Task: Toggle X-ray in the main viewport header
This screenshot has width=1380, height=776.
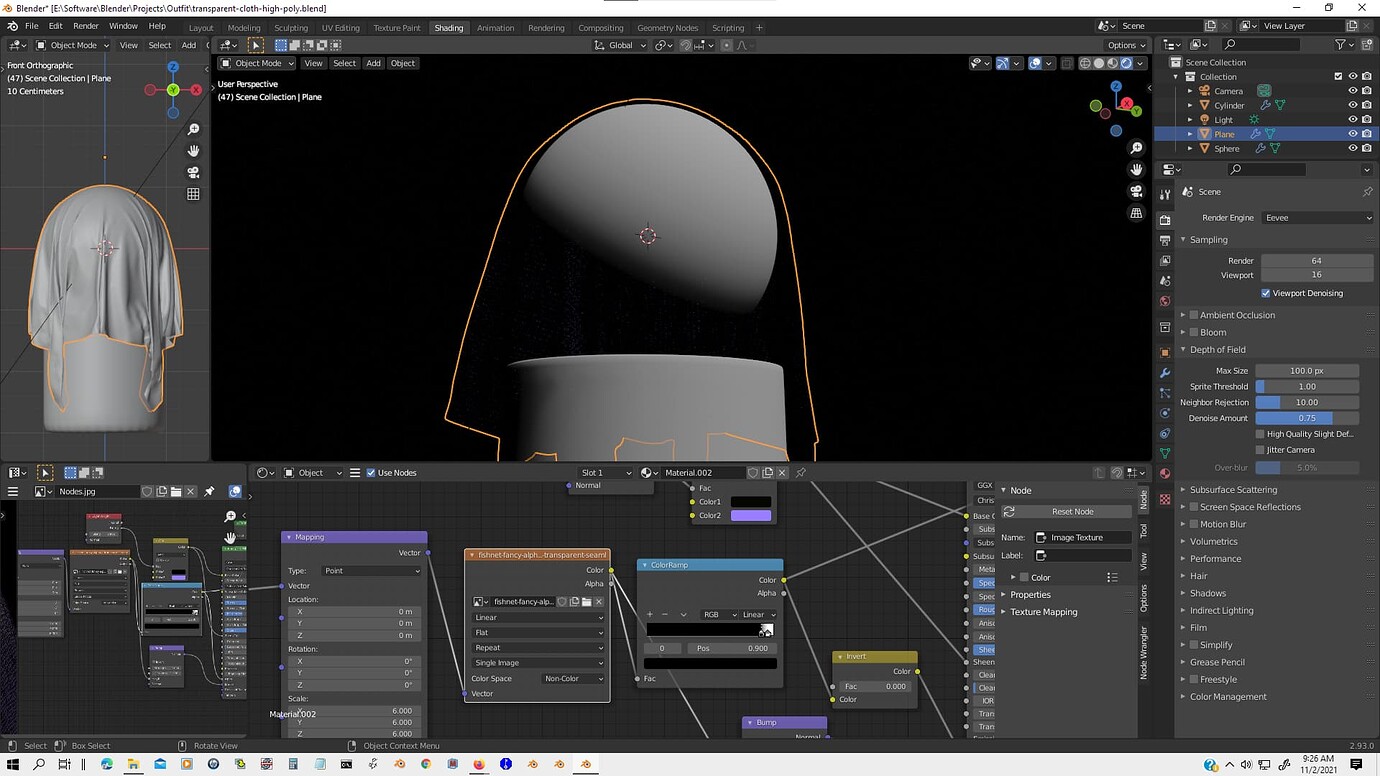Action: point(1067,63)
